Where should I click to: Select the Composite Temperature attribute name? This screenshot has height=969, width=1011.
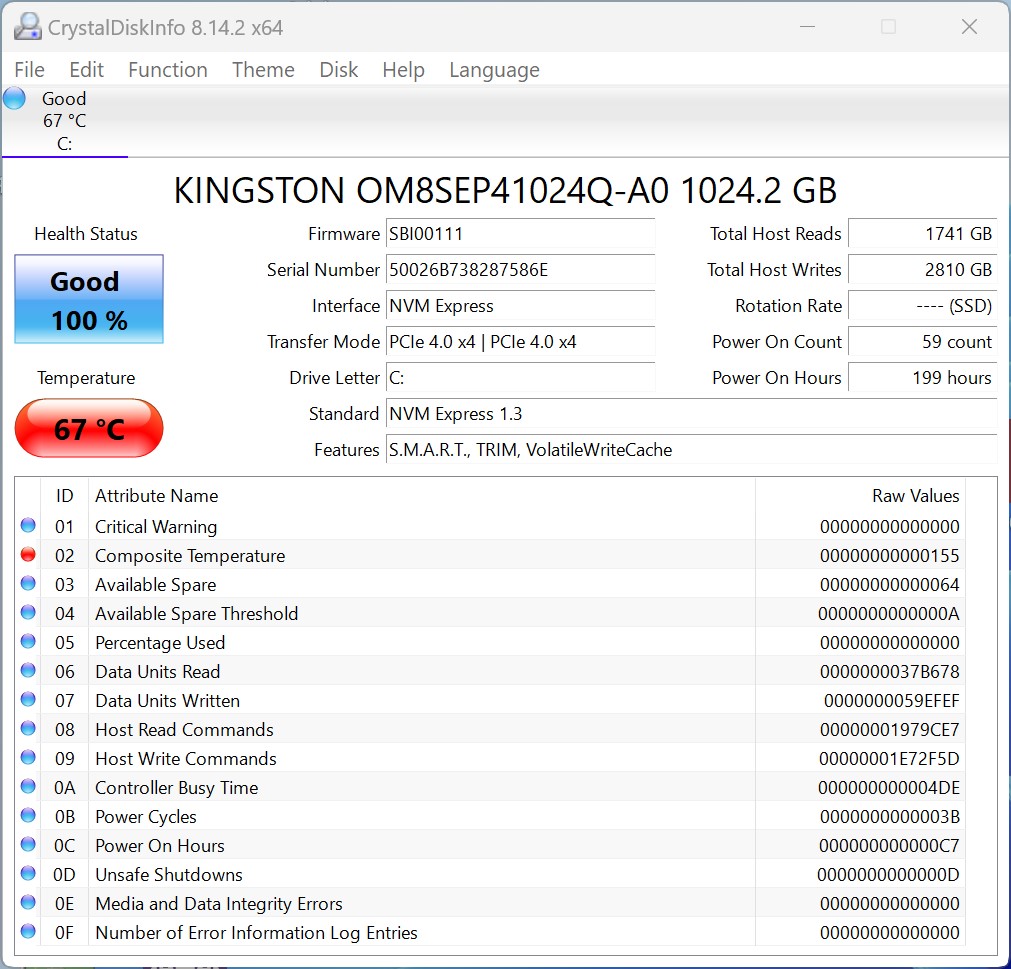tap(190, 556)
